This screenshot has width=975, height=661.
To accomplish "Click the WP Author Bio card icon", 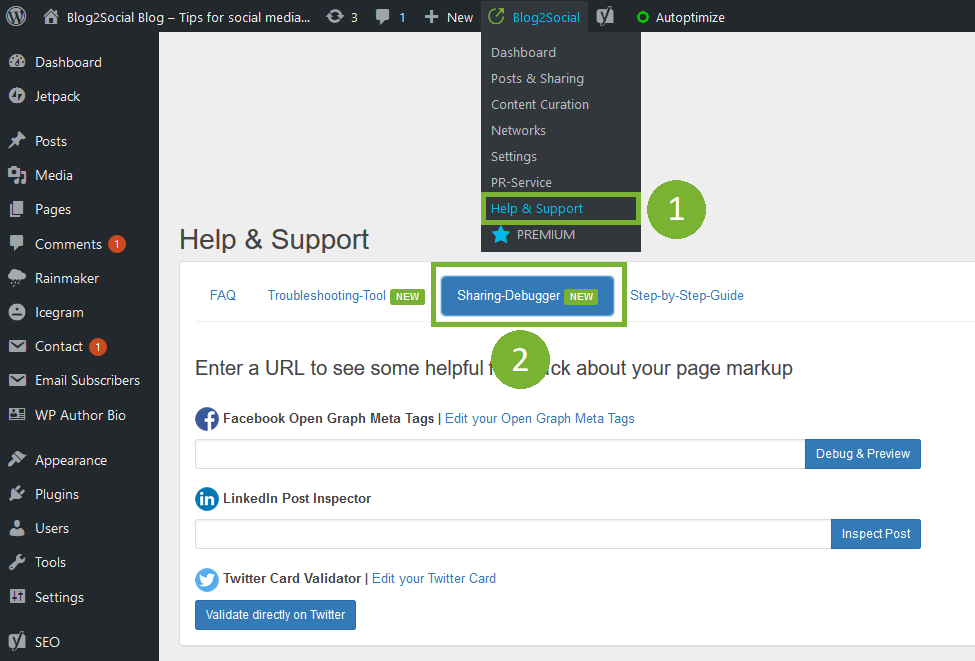I will pos(17,414).
